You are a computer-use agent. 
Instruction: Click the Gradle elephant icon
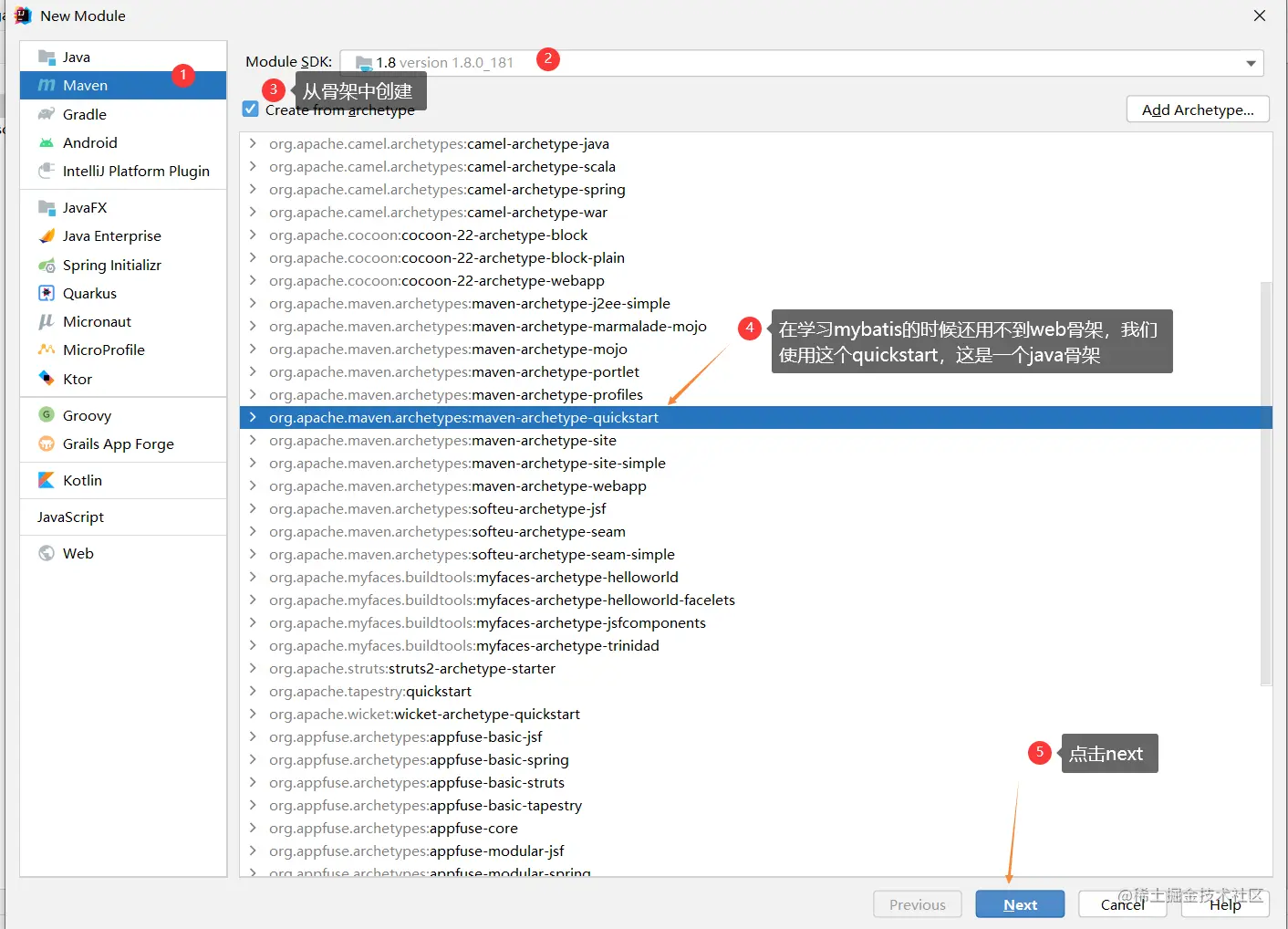tap(47, 114)
